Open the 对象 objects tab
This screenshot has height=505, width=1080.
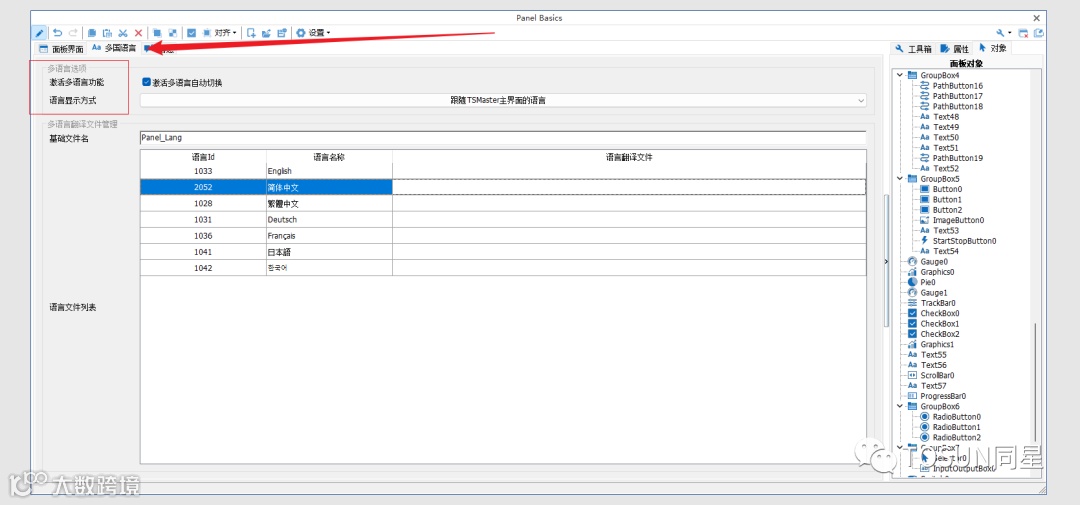[x=993, y=48]
